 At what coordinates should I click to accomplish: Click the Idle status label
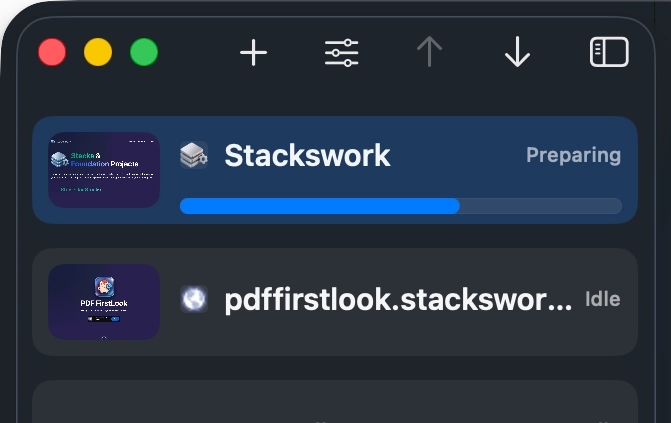click(x=603, y=299)
